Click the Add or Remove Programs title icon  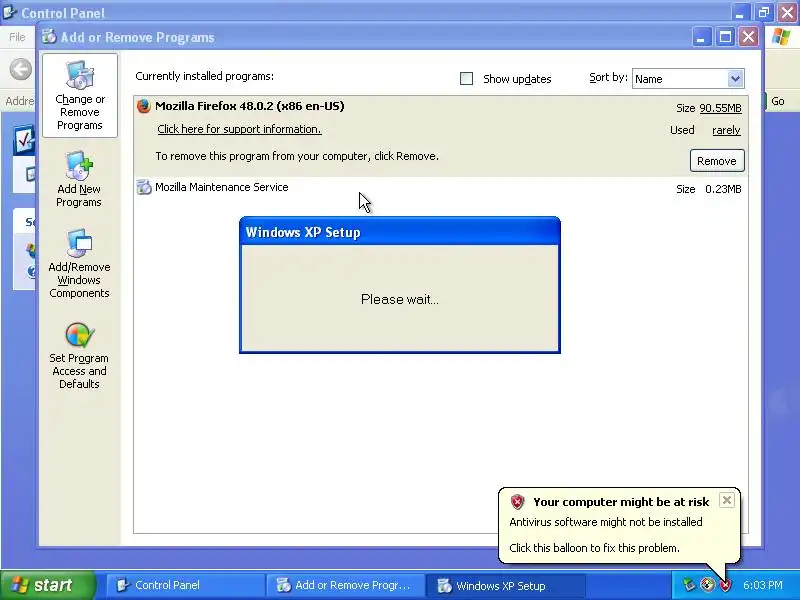click(x=49, y=37)
